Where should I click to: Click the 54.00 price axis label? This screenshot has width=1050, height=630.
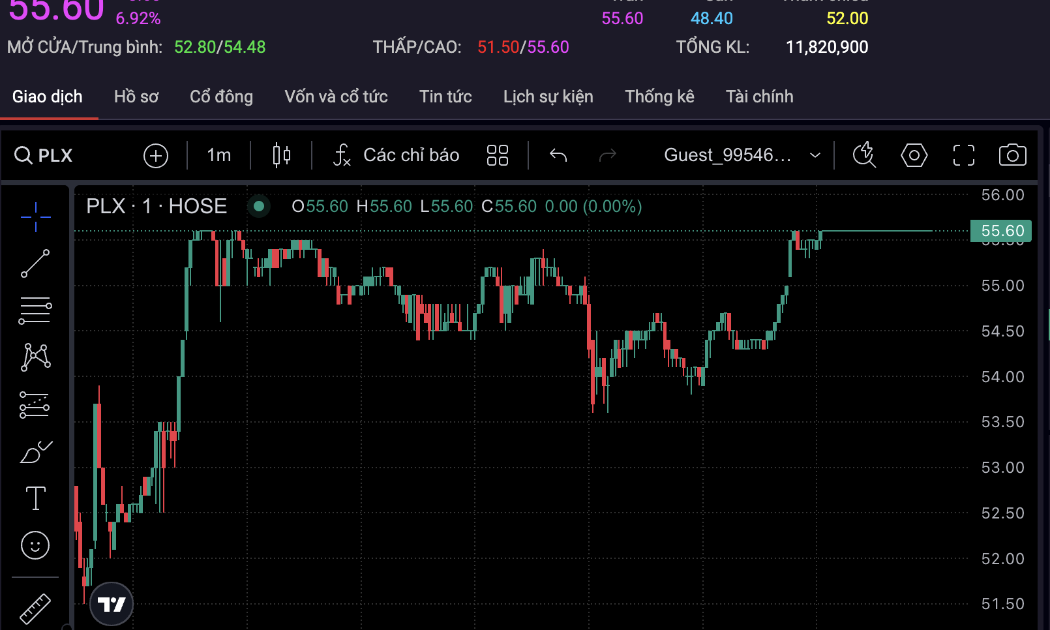(x=1002, y=376)
